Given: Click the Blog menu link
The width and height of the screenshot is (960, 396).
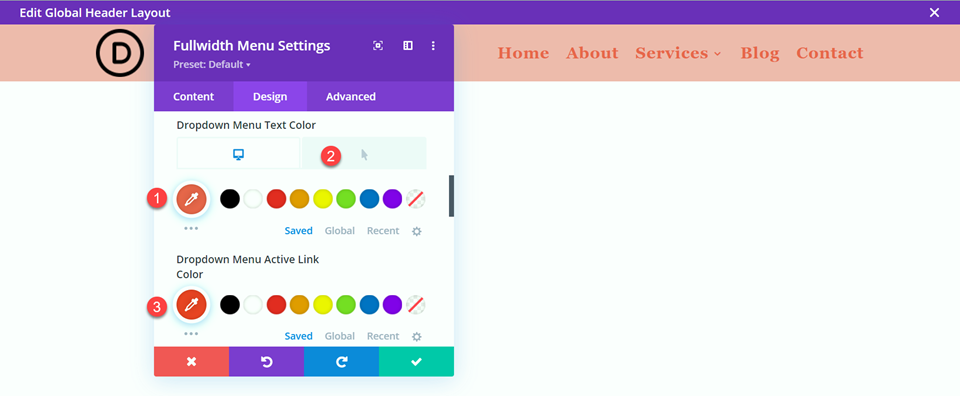Looking at the screenshot, I should click(760, 54).
